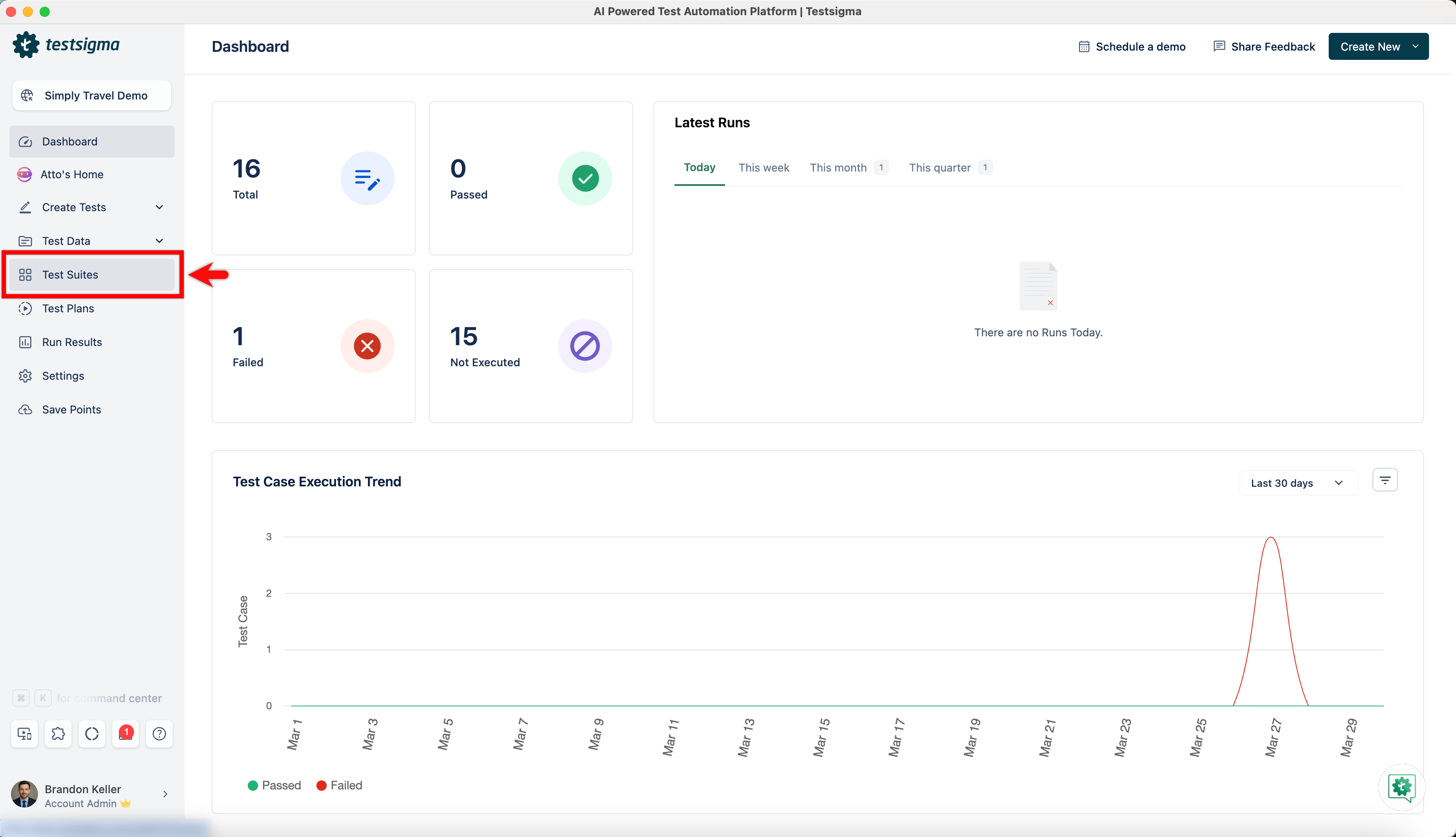Expand the Test Data section
Image resolution: width=1456 pixels, height=837 pixels.
coord(159,241)
